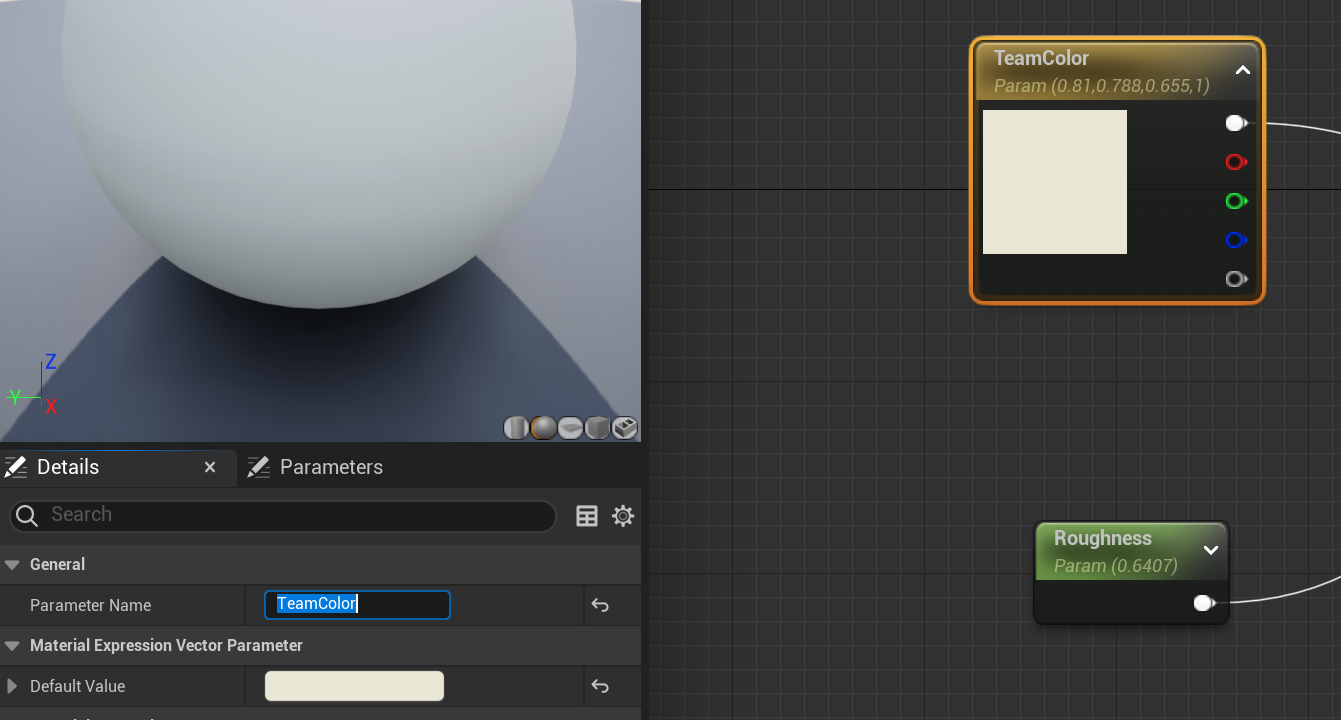Click the Roughness node output pin
1341x720 pixels.
click(1204, 603)
